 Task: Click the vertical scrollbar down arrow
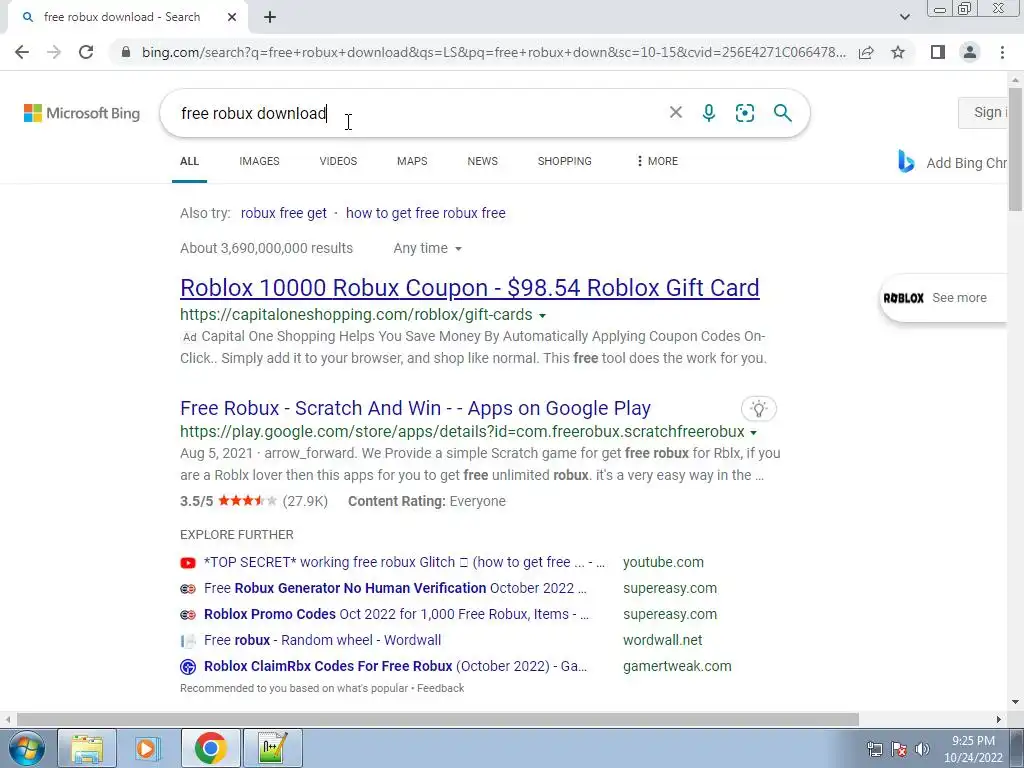pos(1015,702)
